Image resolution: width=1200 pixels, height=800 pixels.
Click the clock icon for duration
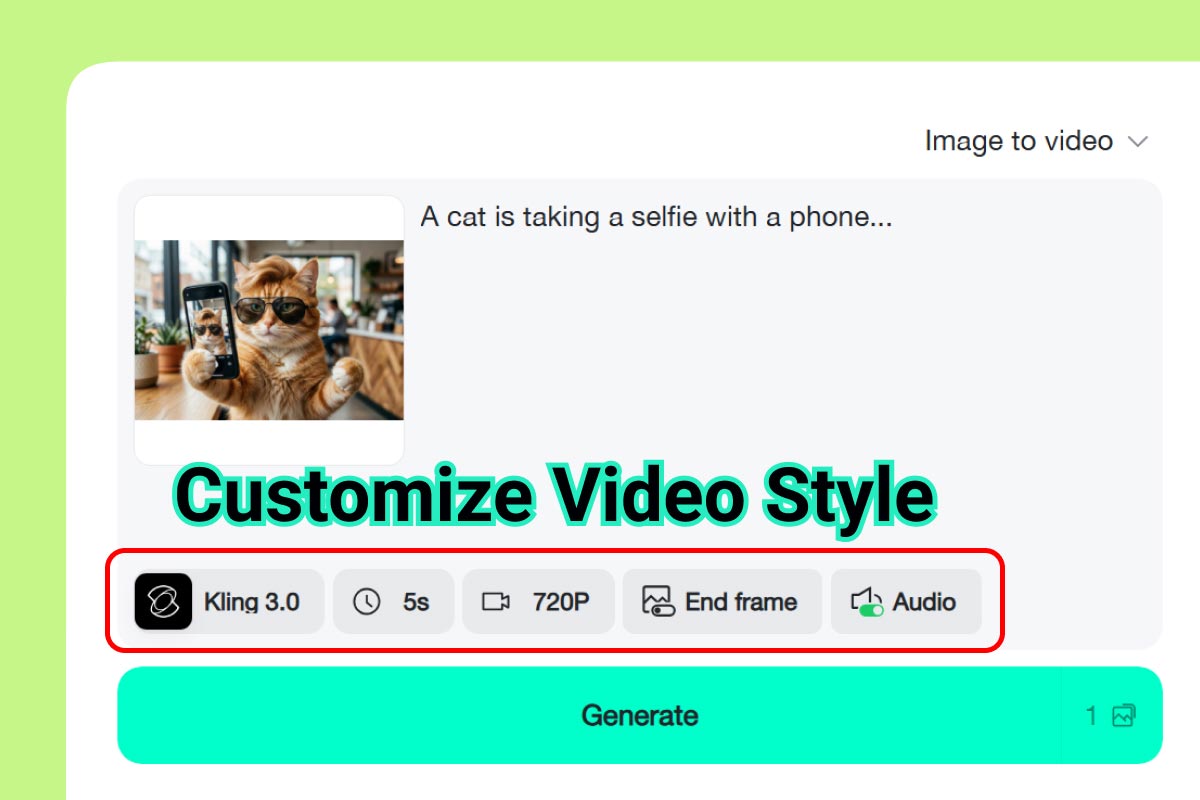click(367, 602)
